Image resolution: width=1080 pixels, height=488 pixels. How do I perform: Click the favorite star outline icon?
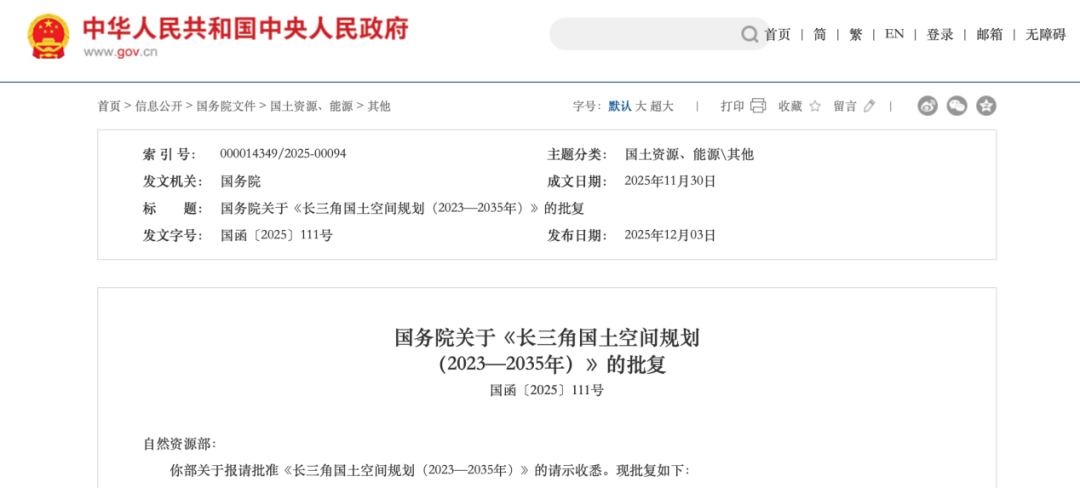815,106
